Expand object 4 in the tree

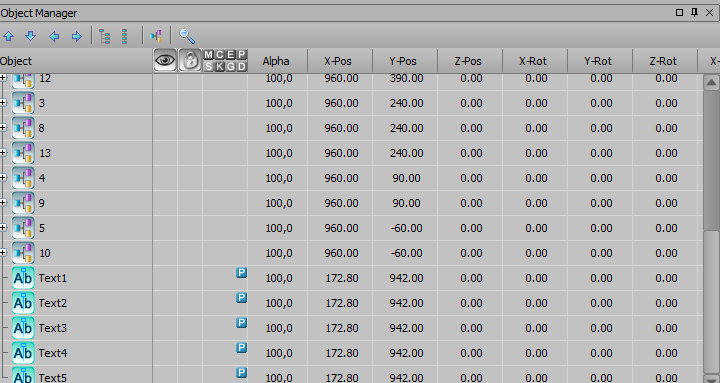[3, 178]
